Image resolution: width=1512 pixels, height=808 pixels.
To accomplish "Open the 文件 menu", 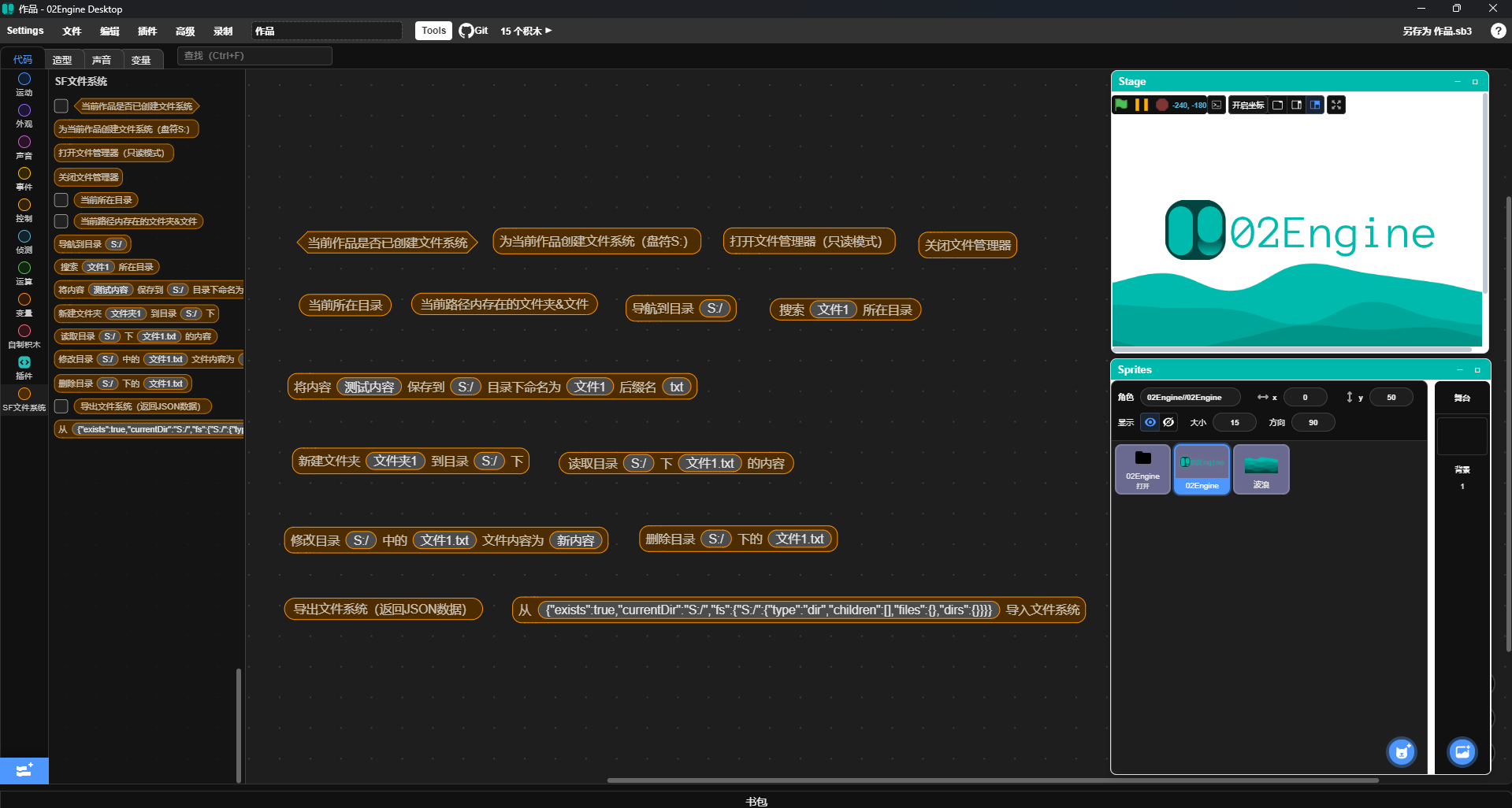I will (x=72, y=31).
